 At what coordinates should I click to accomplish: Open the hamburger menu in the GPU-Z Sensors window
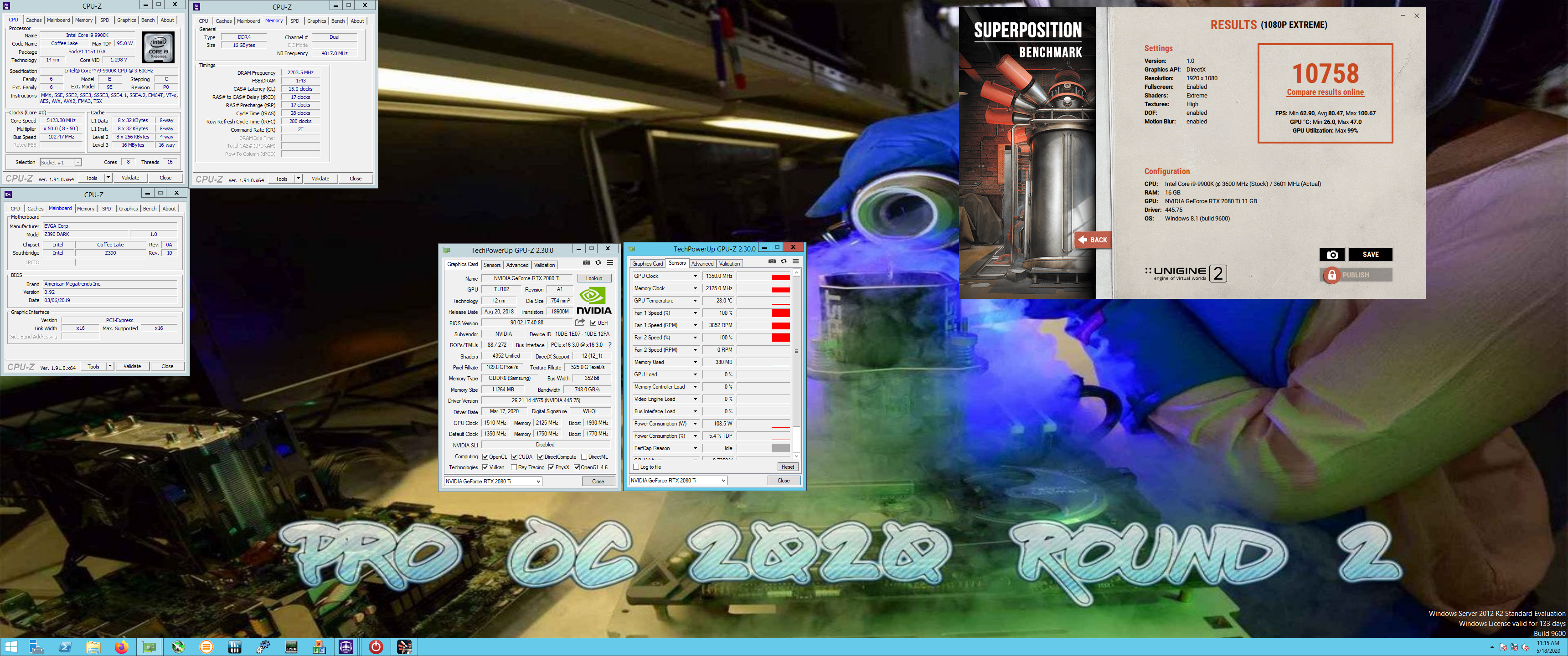point(795,261)
